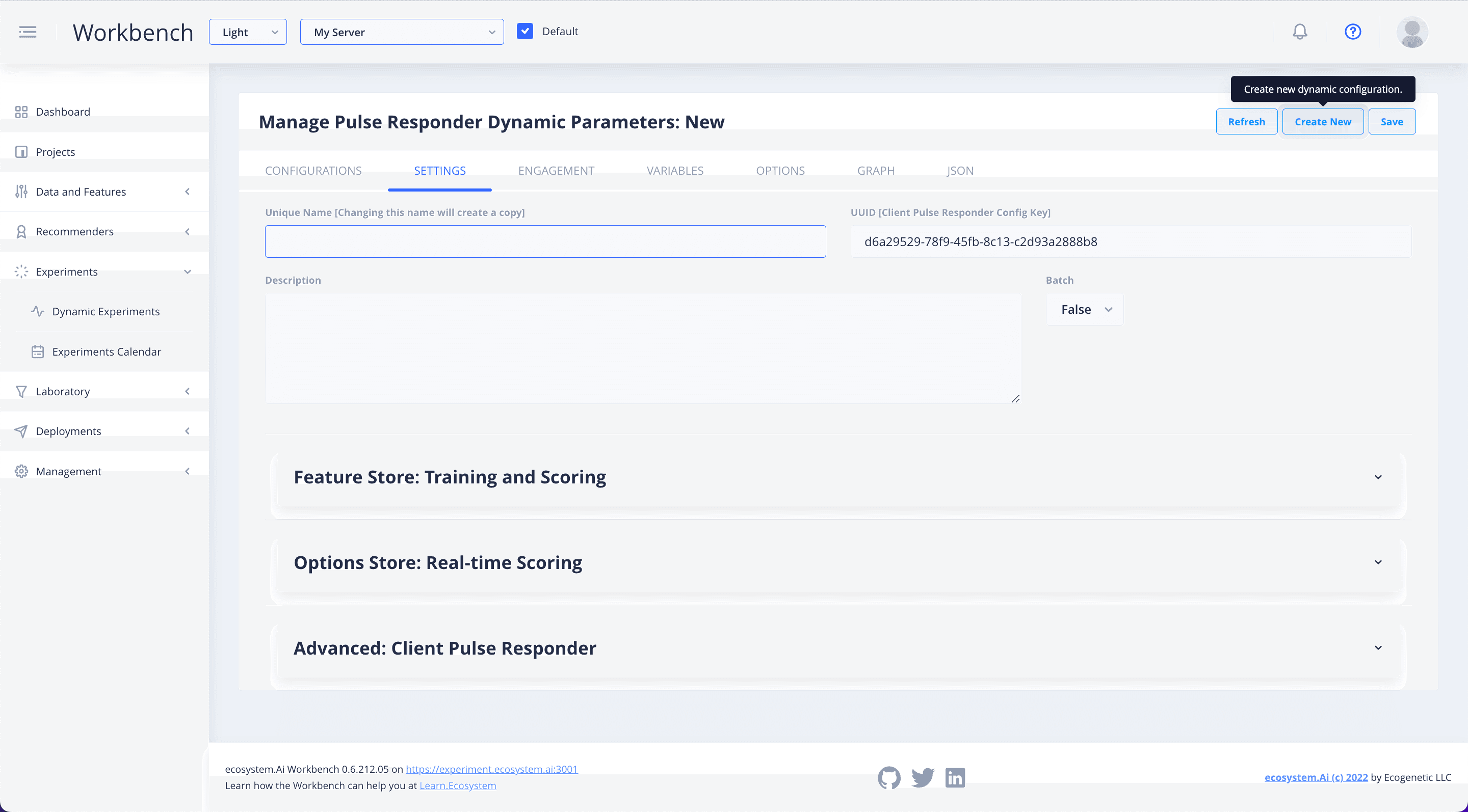
Task: Open the notifications bell
Action: [1299, 31]
